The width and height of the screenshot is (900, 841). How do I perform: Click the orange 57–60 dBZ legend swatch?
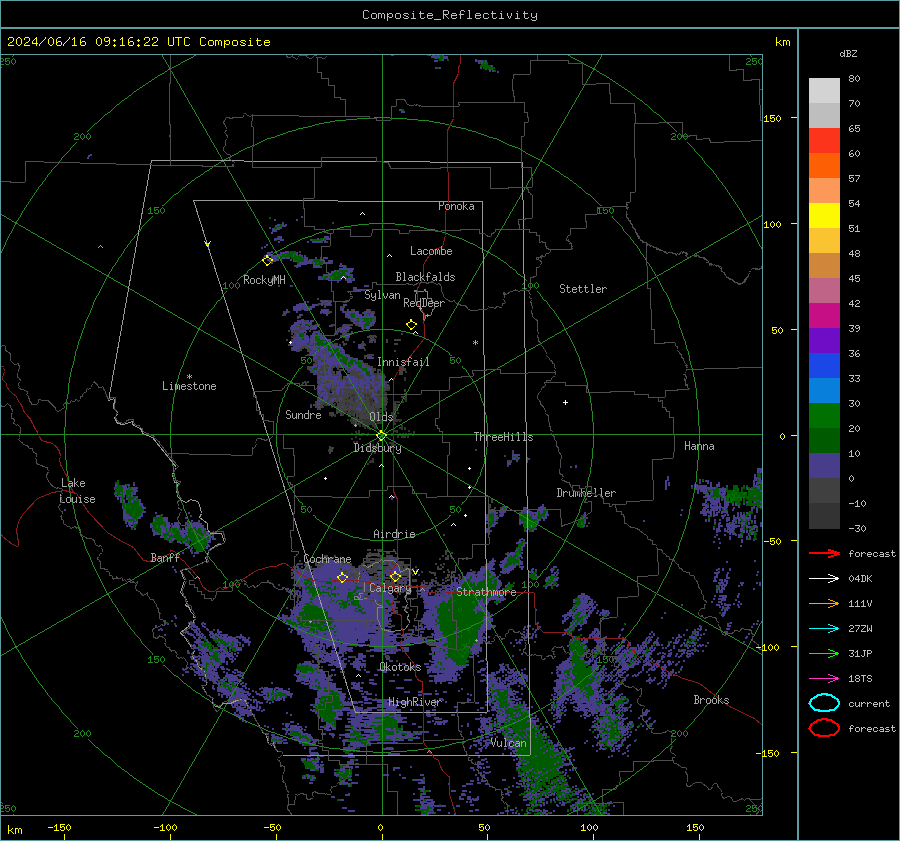coord(824,165)
